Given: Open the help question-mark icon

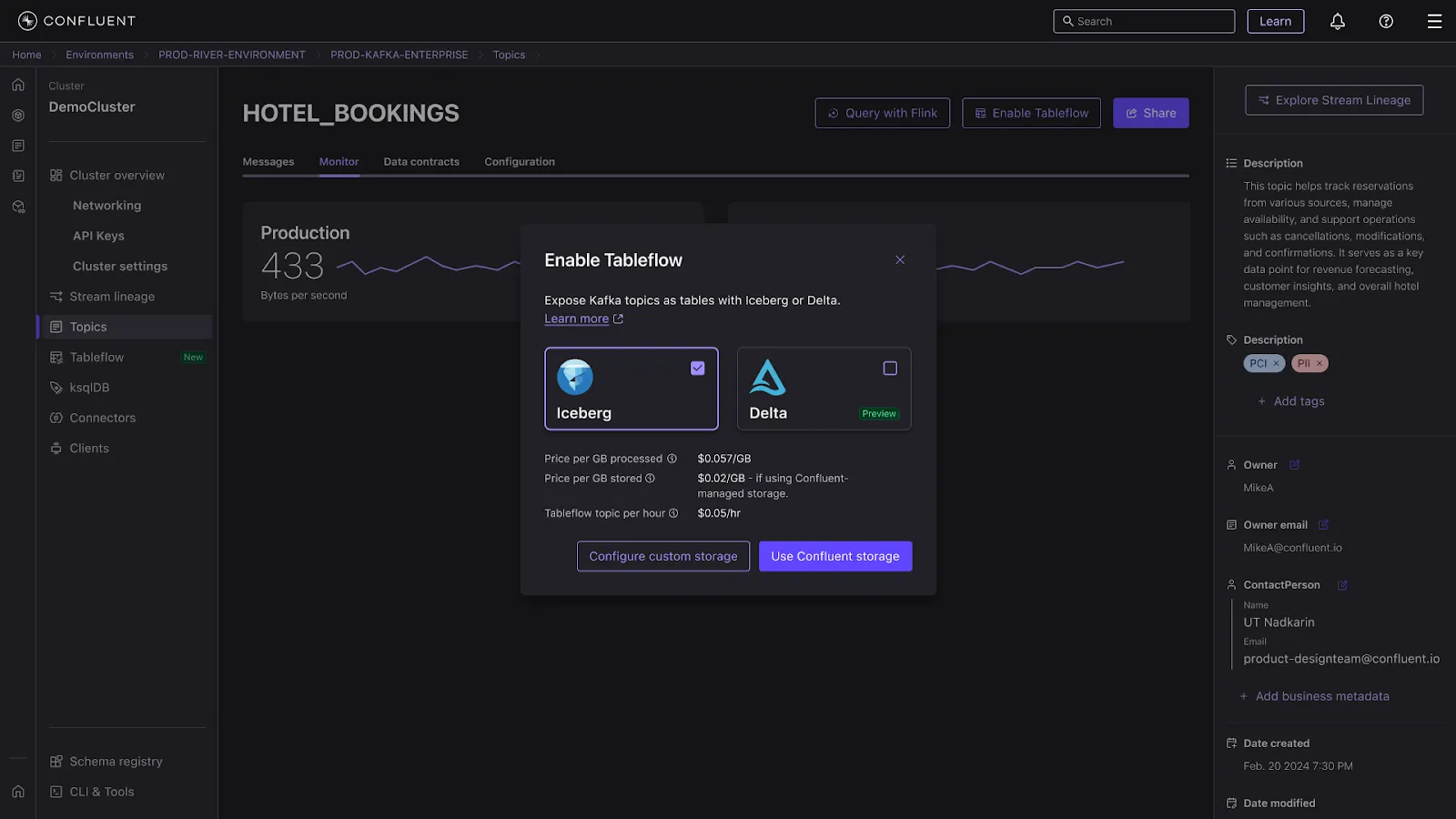Looking at the screenshot, I should [x=1386, y=21].
